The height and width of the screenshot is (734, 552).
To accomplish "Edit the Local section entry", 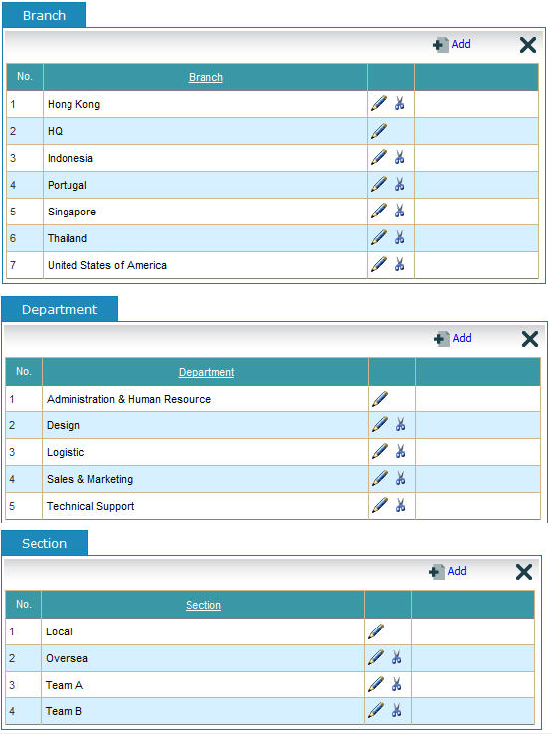I will 376,631.
